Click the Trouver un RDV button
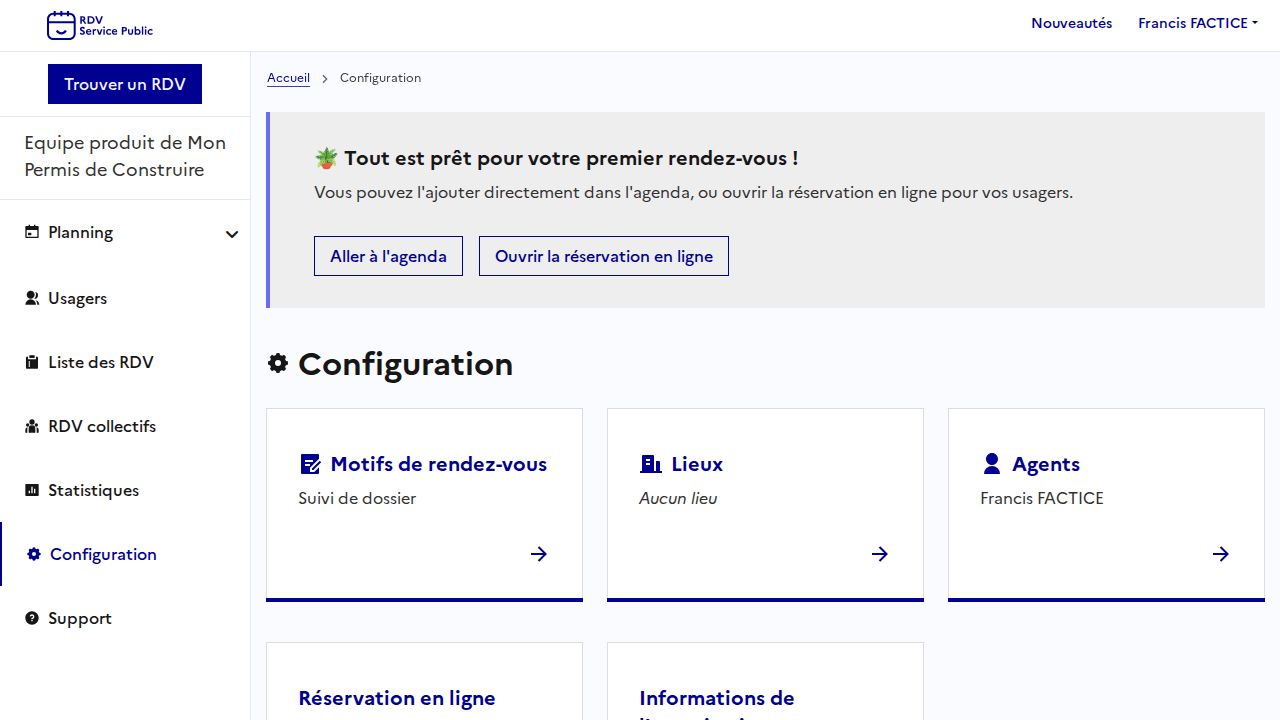1280x720 pixels. click(x=125, y=84)
